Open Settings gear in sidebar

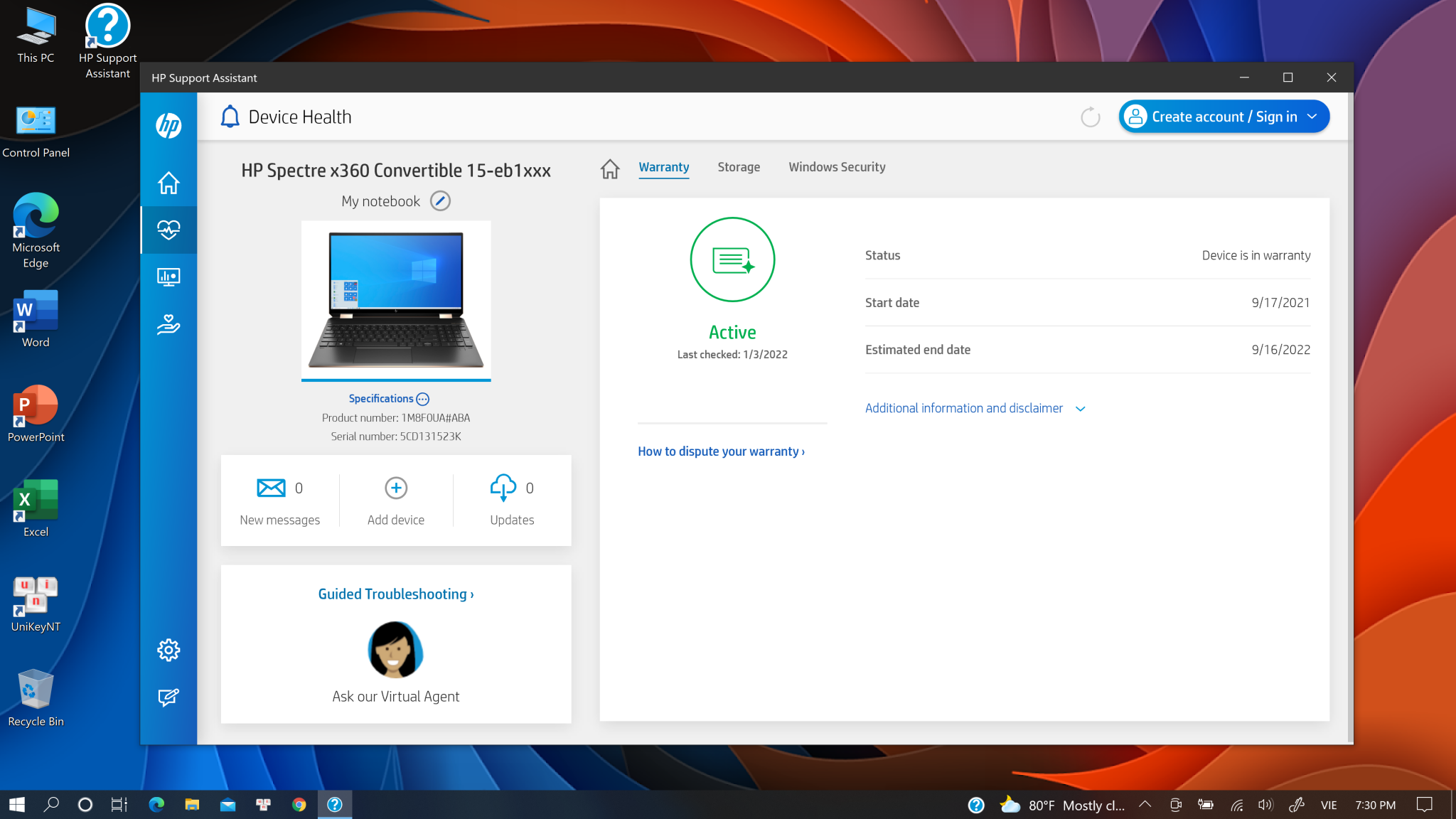[x=168, y=650]
